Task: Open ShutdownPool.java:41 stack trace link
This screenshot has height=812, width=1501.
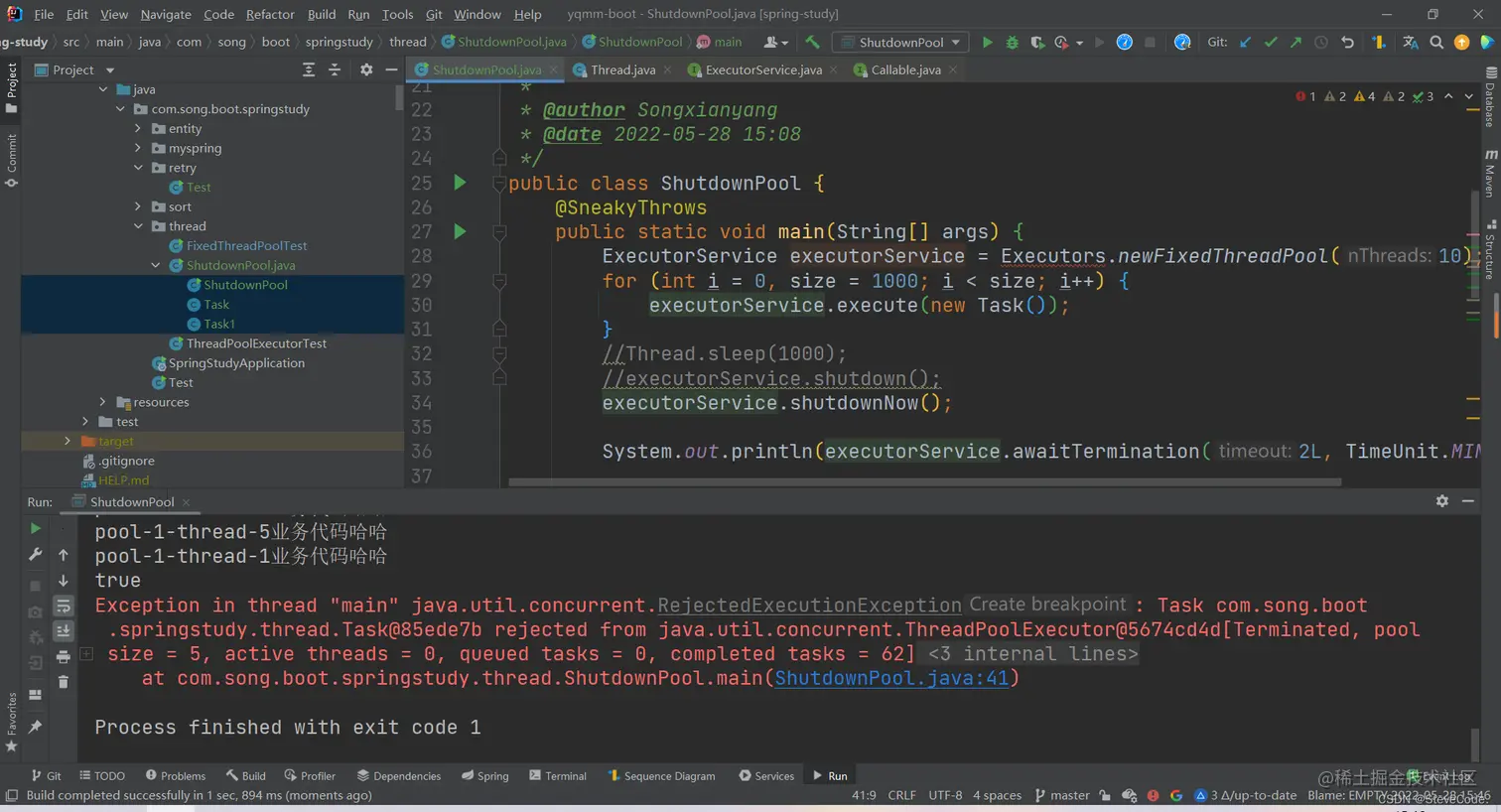Action: point(891,678)
